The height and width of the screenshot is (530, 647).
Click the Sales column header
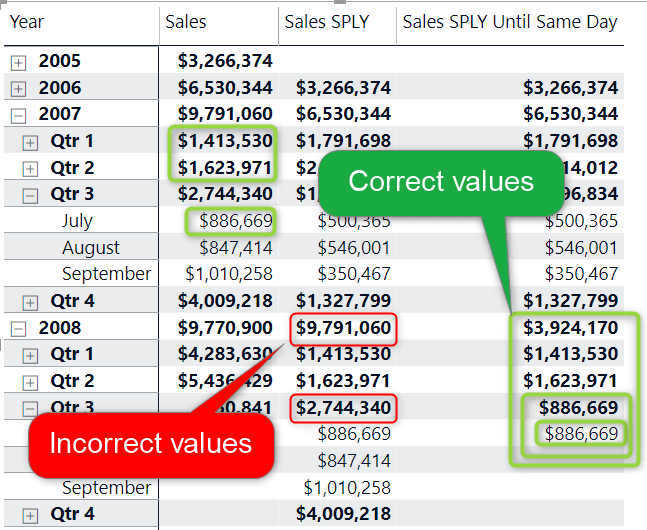tap(186, 22)
